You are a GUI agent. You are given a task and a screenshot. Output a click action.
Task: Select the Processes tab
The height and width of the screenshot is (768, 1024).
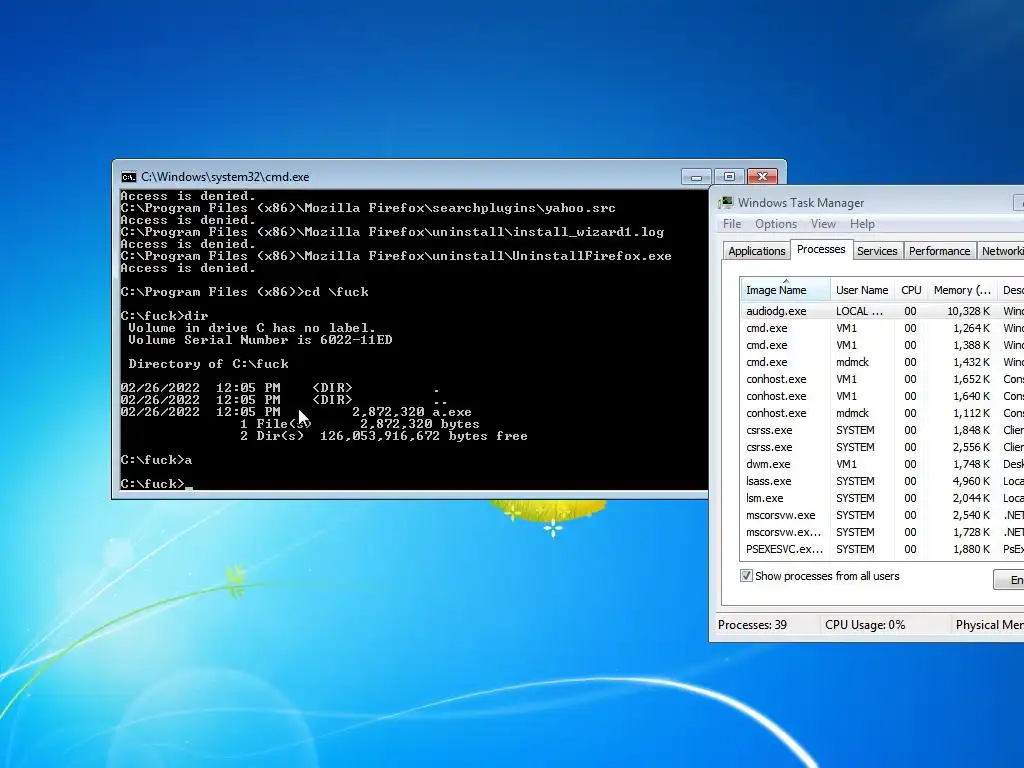click(x=821, y=249)
